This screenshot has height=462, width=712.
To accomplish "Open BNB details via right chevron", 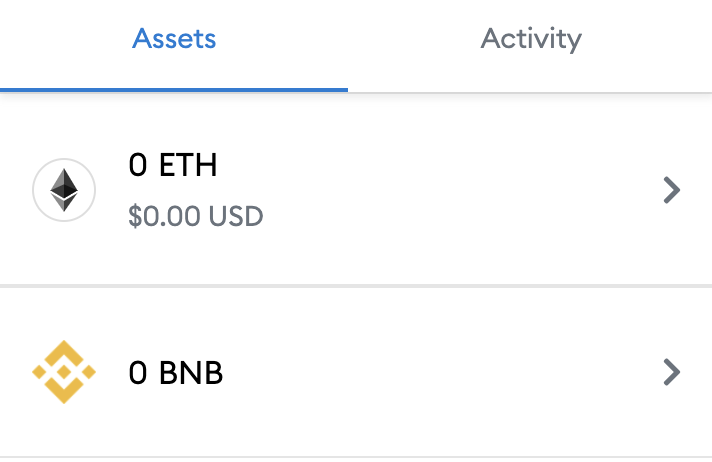I will click(672, 372).
